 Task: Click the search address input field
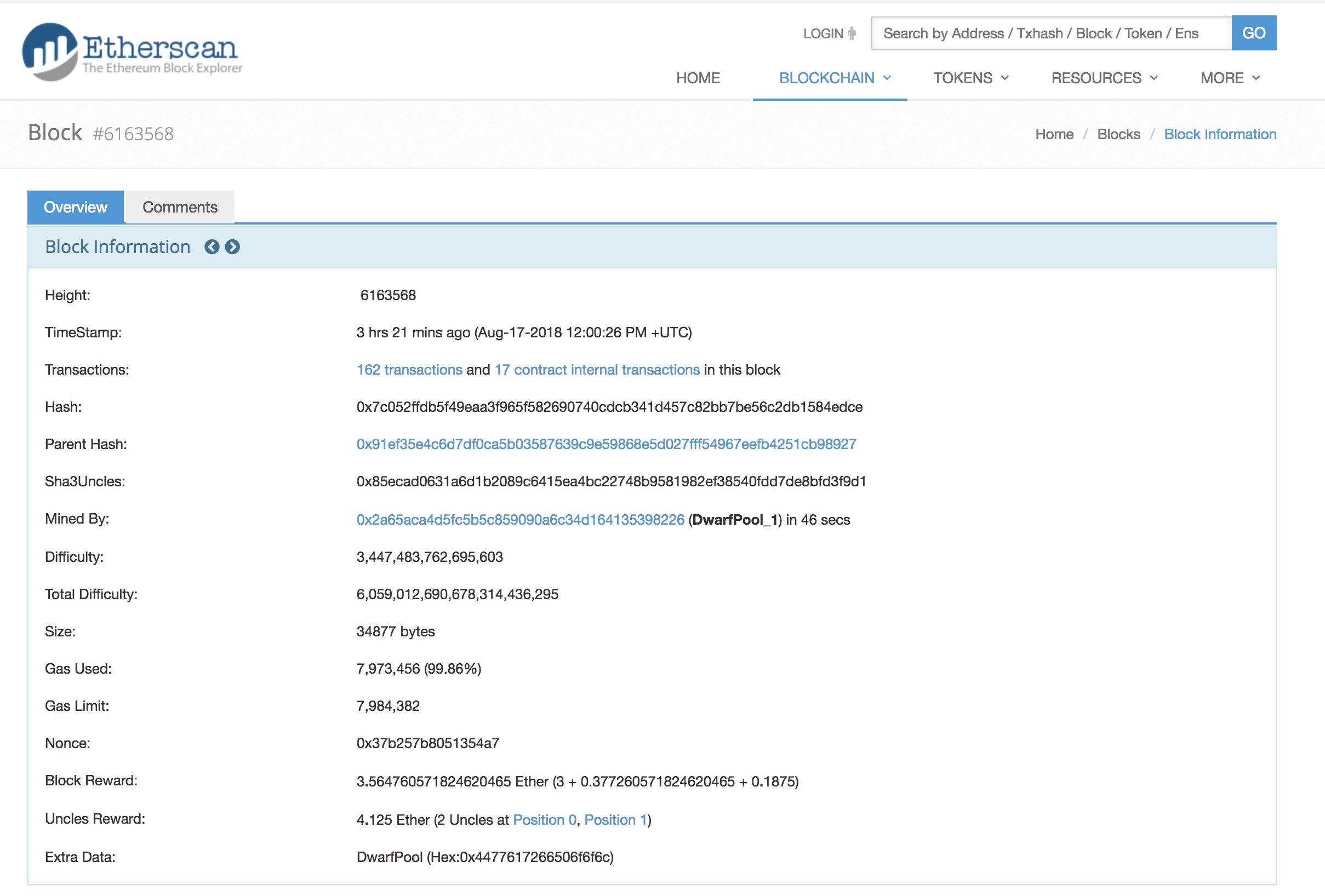(x=1051, y=33)
